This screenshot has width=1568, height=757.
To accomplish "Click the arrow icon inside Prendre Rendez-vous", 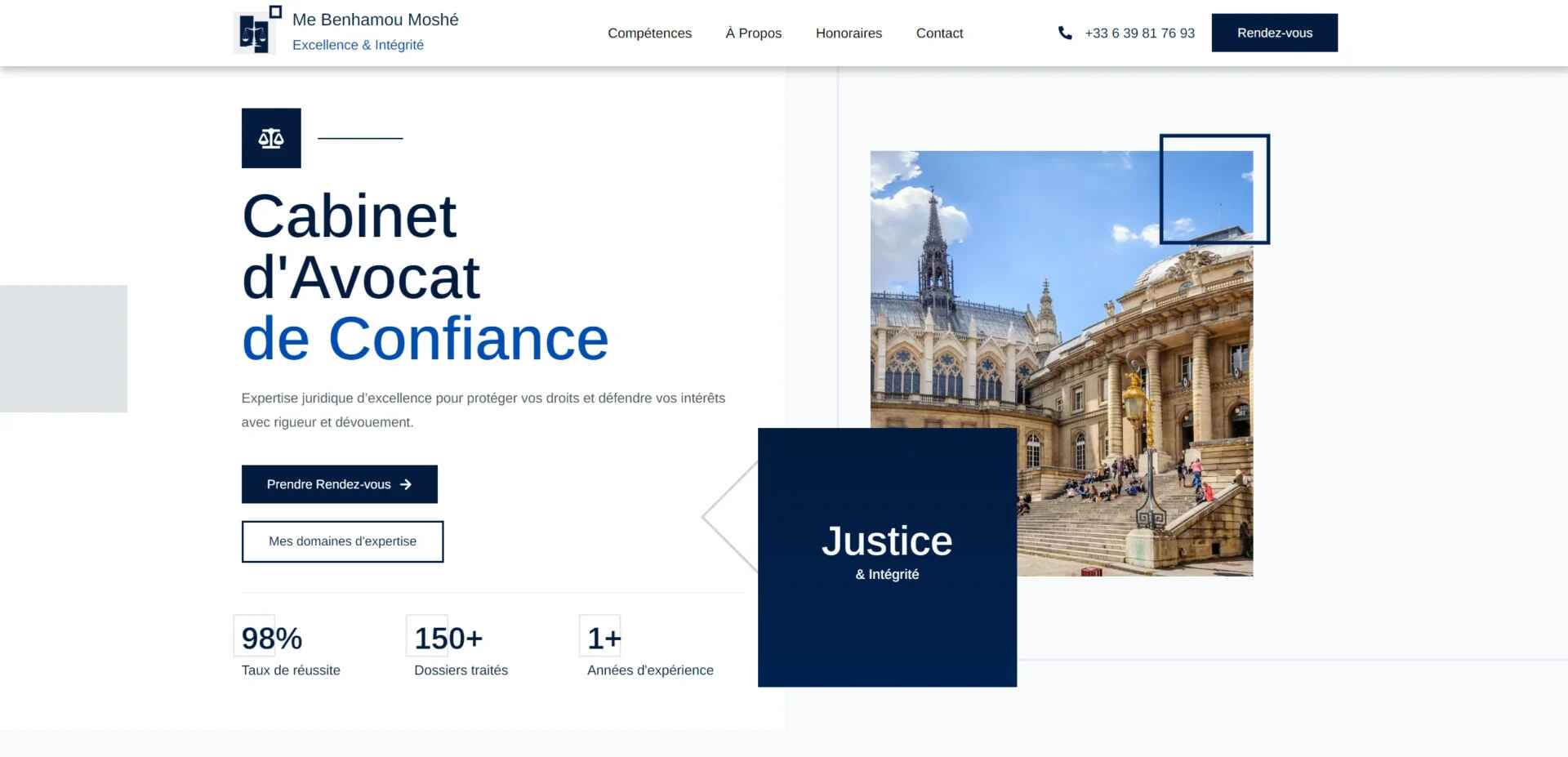I will [405, 483].
